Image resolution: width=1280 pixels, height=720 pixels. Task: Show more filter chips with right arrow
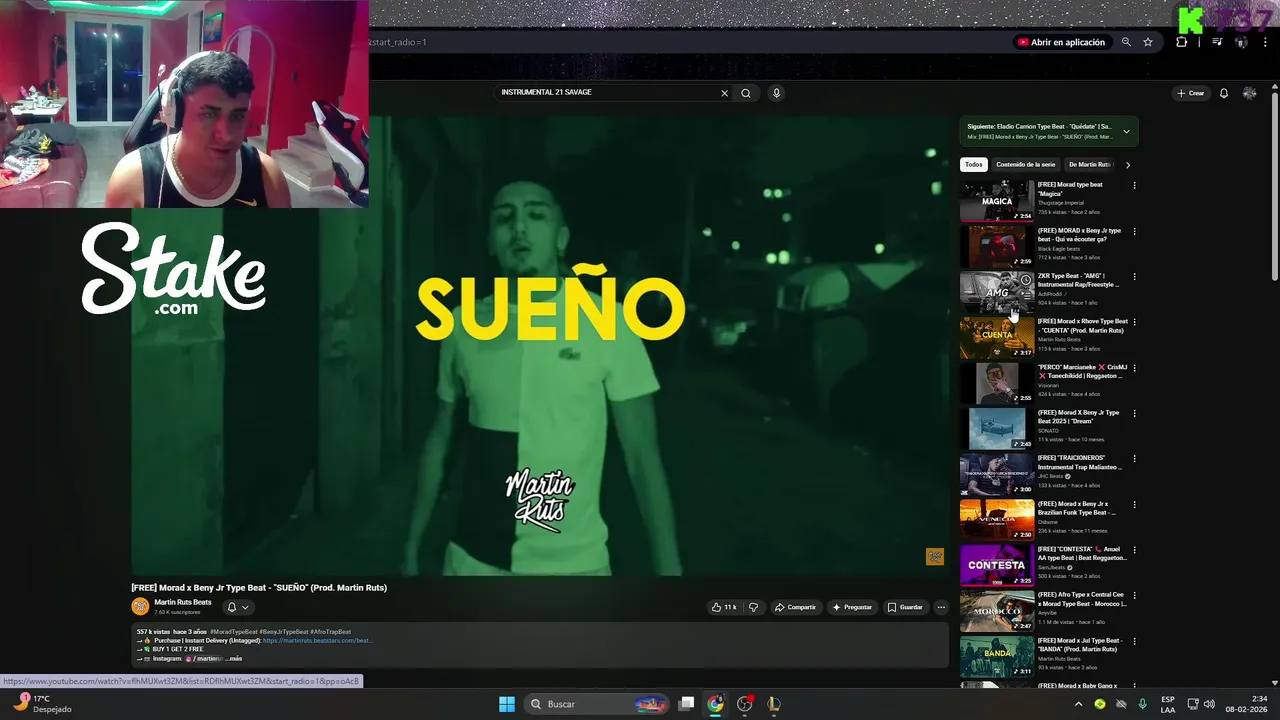tap(1128, 165)
